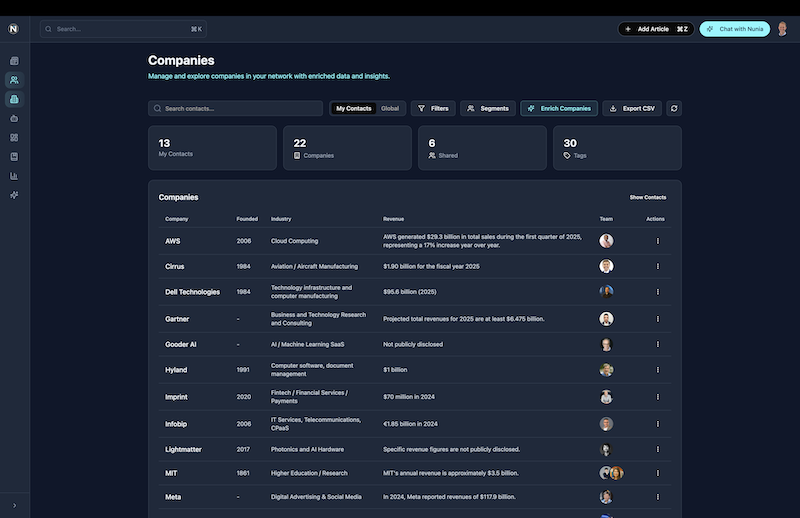Open the user profile avatar
This screenshot has width=800, height=518.
pyautogui.click(x=783, y=29)
